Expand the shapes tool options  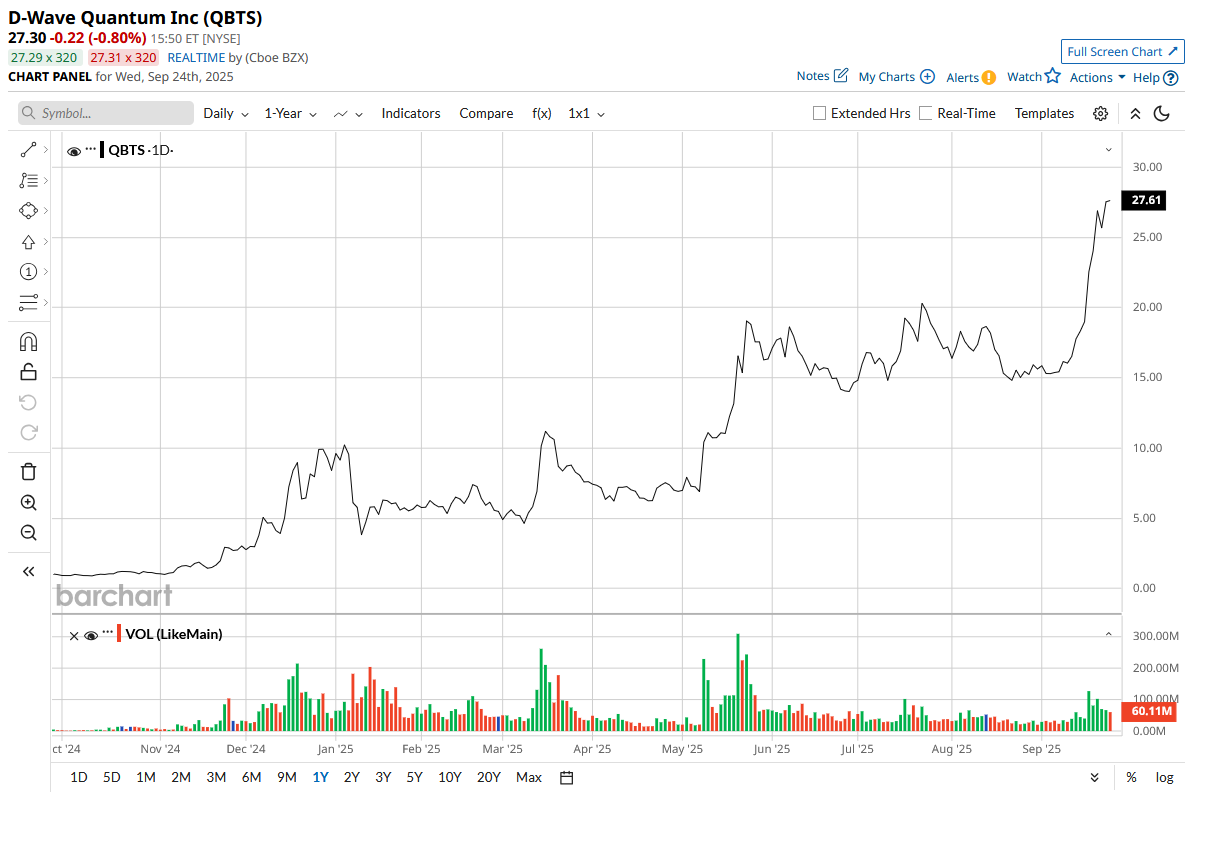[x=46, y=211]
